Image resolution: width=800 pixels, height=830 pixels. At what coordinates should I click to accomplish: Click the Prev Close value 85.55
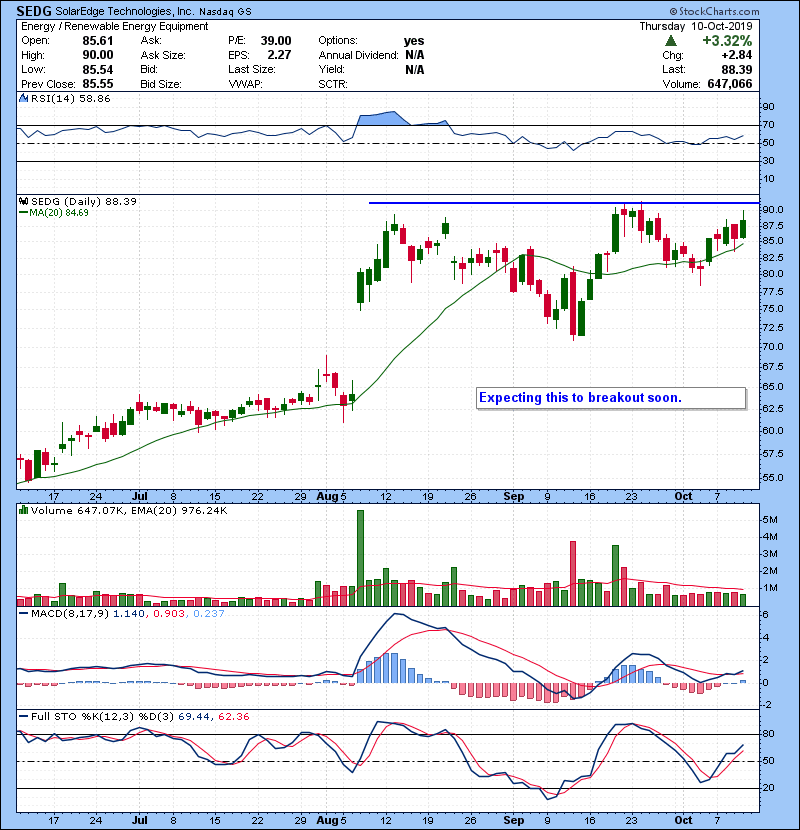(98, 84)
